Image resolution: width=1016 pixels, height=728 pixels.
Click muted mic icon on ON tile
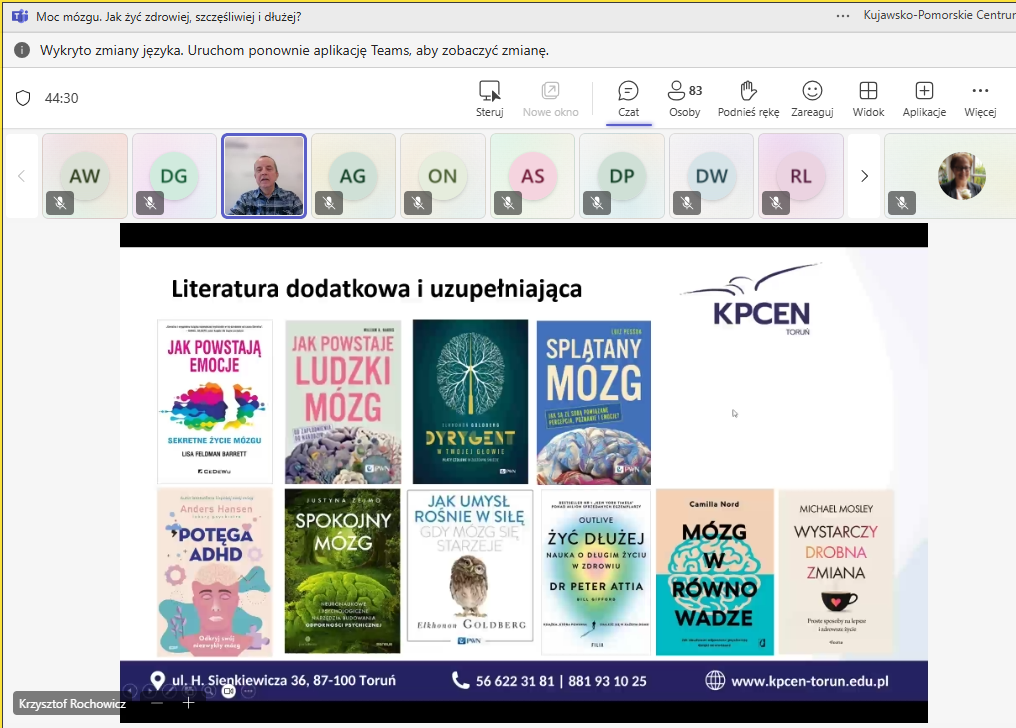(x=418, y=203)
